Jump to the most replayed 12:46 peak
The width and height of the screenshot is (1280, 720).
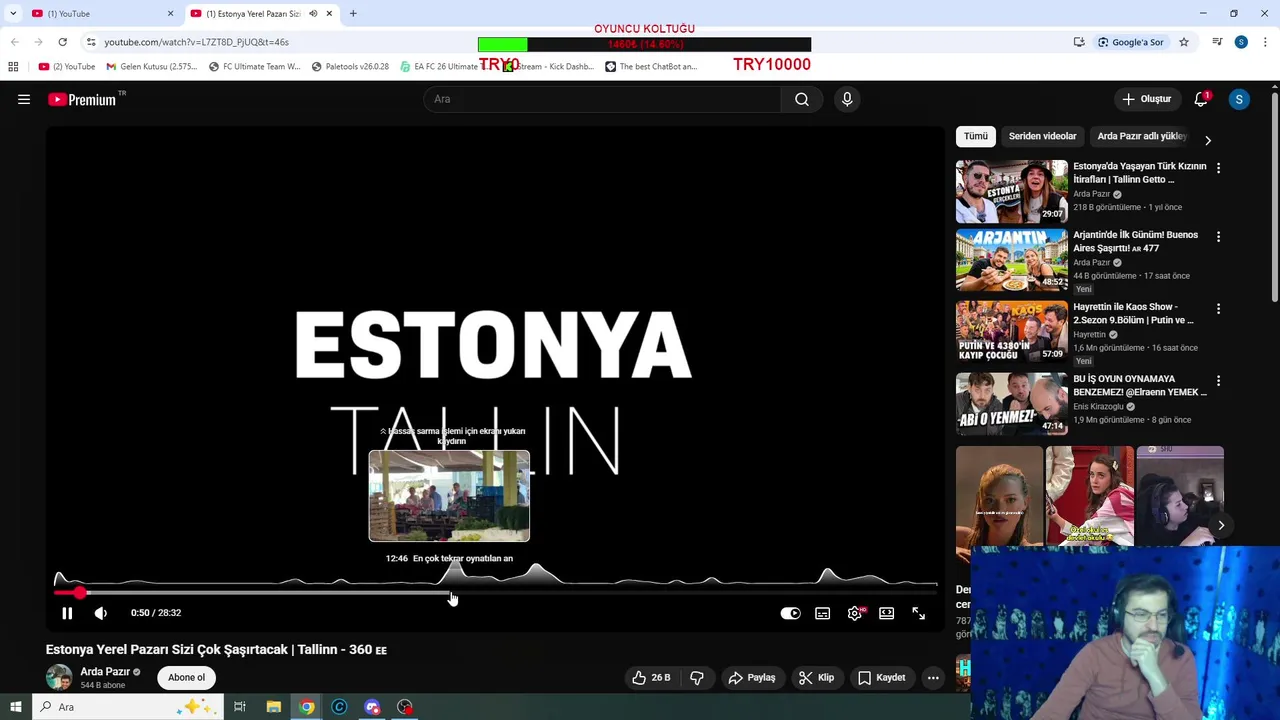[x=456, y=574]
